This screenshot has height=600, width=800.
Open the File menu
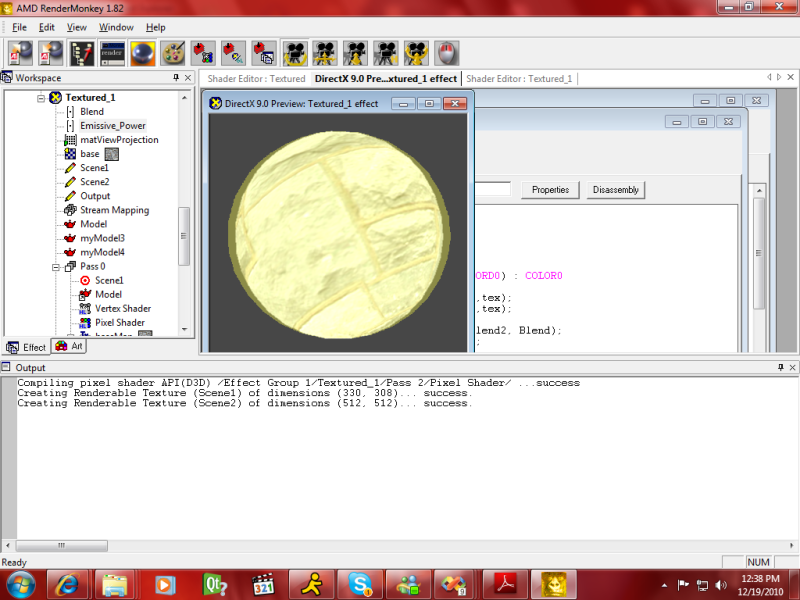19,28
